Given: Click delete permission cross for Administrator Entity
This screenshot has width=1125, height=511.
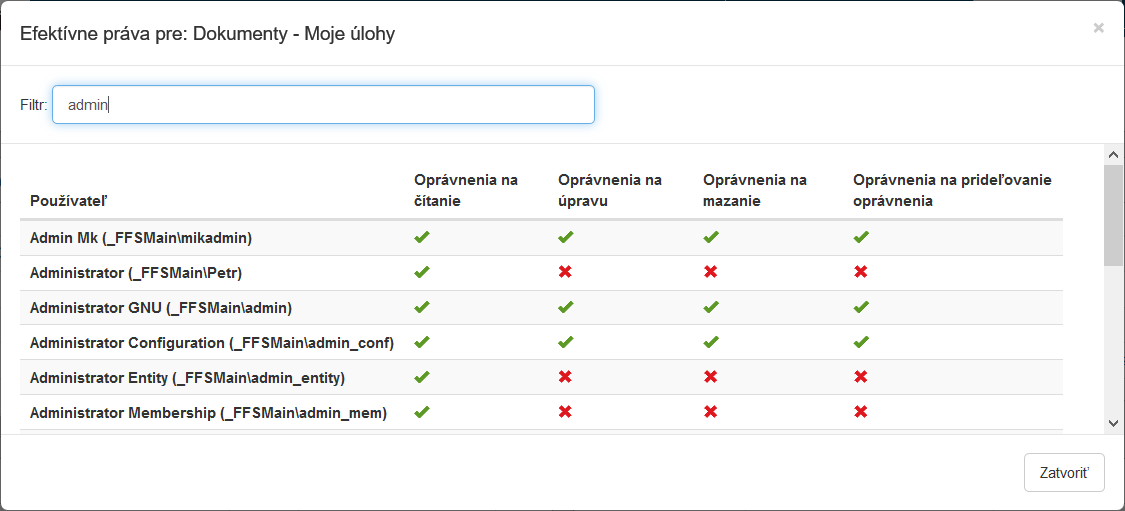Looking at the screenshot, I should coord(710,377).
